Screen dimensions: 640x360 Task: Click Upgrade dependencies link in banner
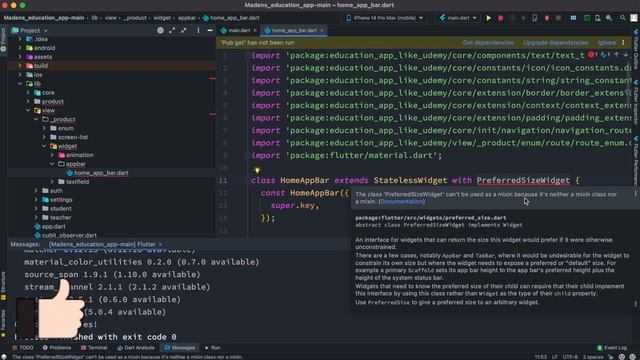556,42
